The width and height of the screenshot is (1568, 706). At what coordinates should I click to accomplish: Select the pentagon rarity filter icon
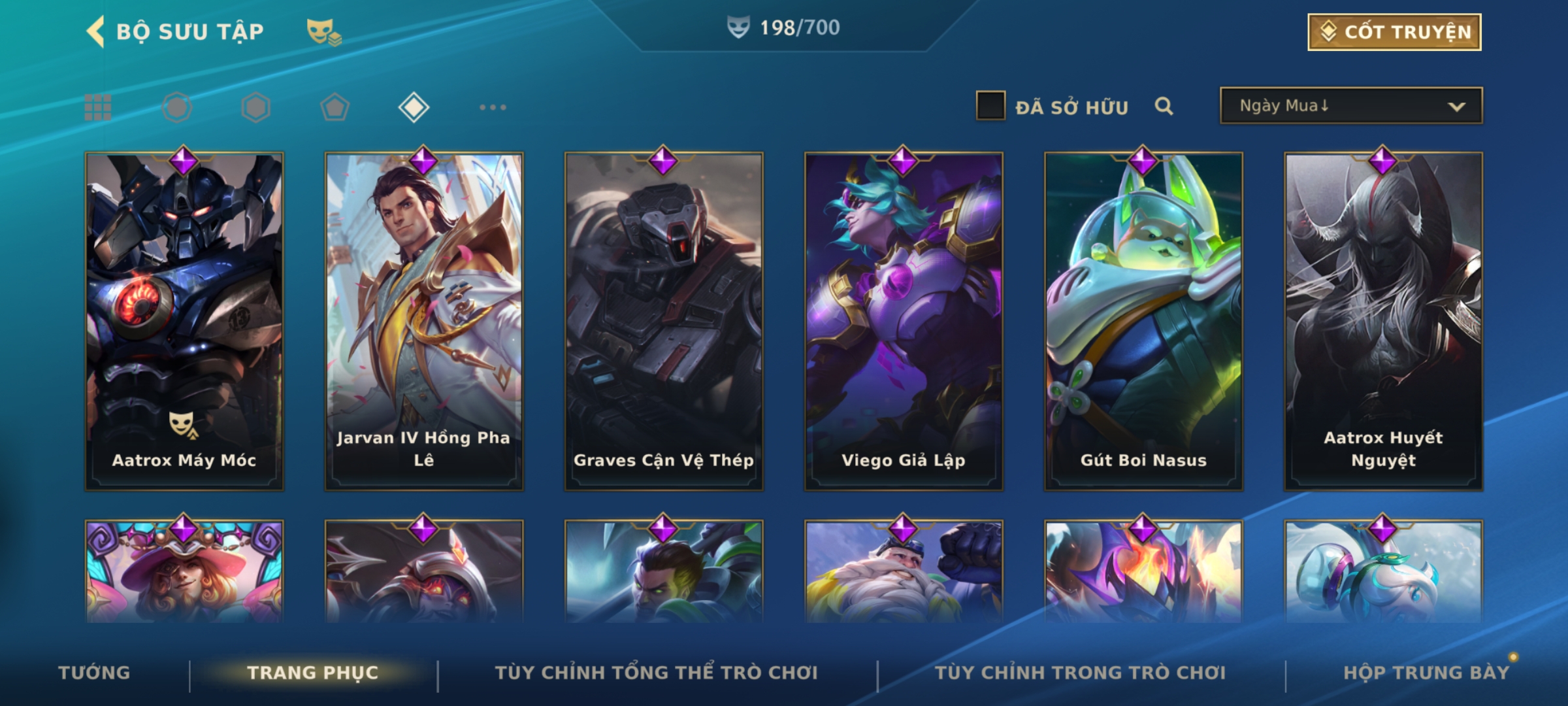tap(335, 107)
